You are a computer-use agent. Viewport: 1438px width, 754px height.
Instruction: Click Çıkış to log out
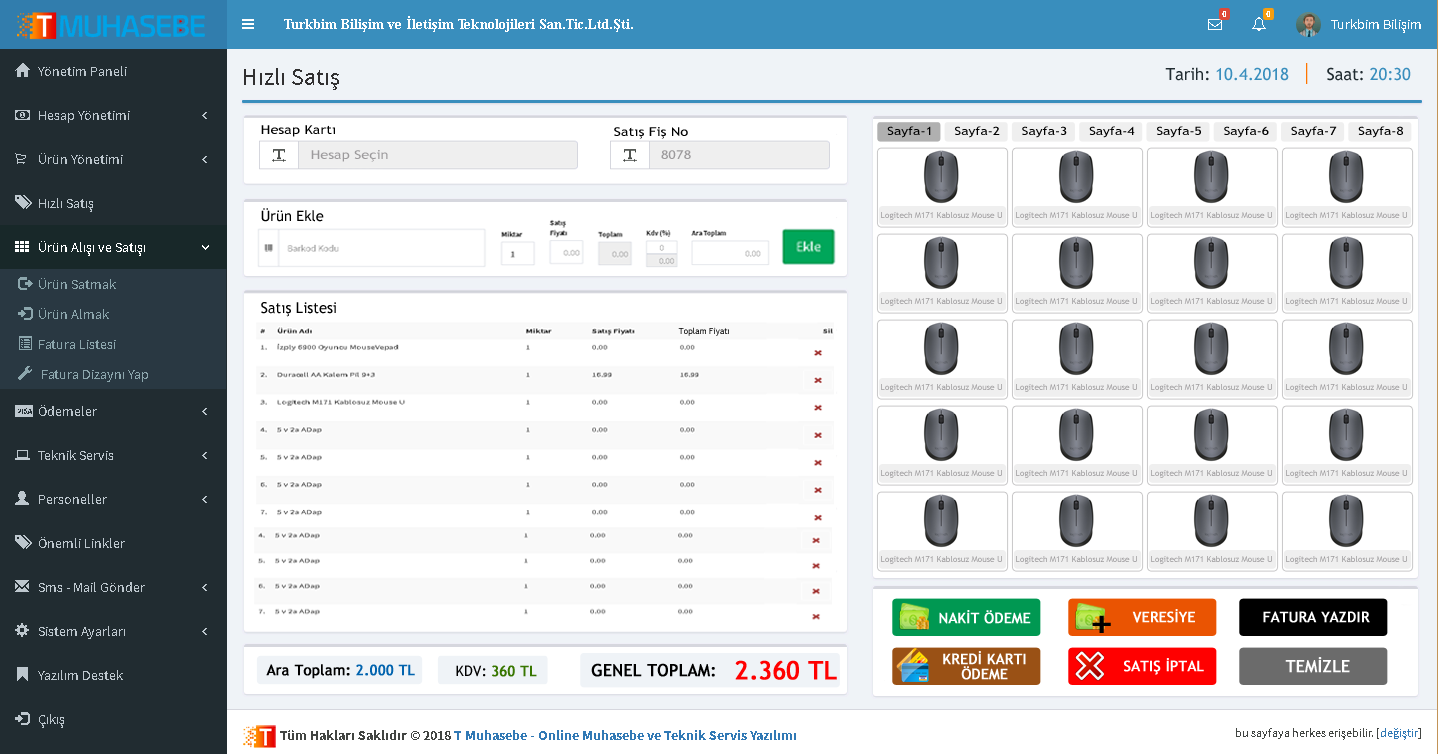(x=113, y=719)
